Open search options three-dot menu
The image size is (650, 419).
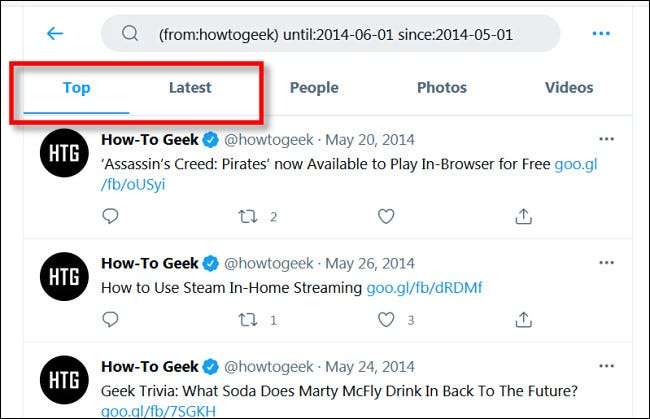pyautogui.click(x=601, y=34)
